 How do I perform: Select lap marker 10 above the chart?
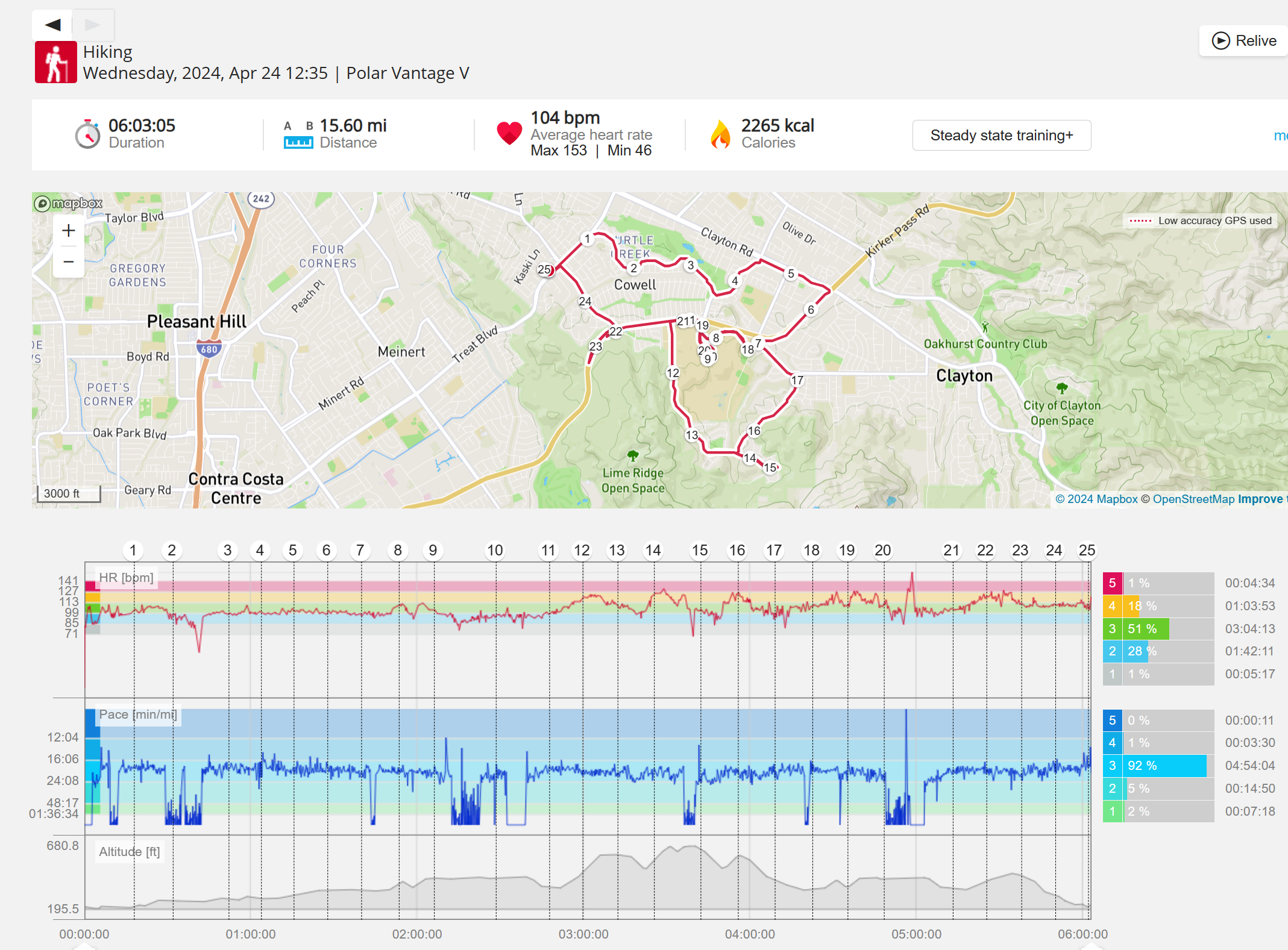pyautogui.click(x=495, y=550)
